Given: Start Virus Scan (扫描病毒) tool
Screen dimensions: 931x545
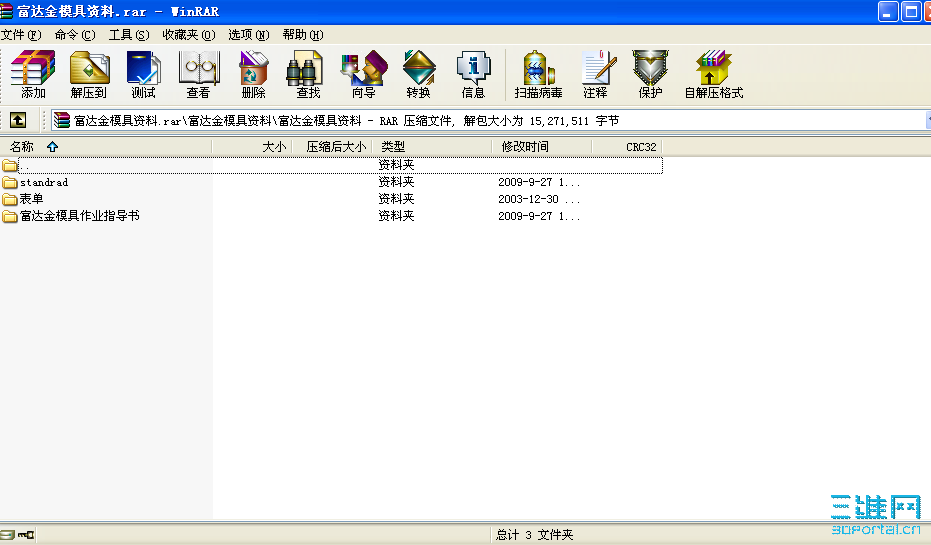Looking at the screenshot, I should coord(538,74).
